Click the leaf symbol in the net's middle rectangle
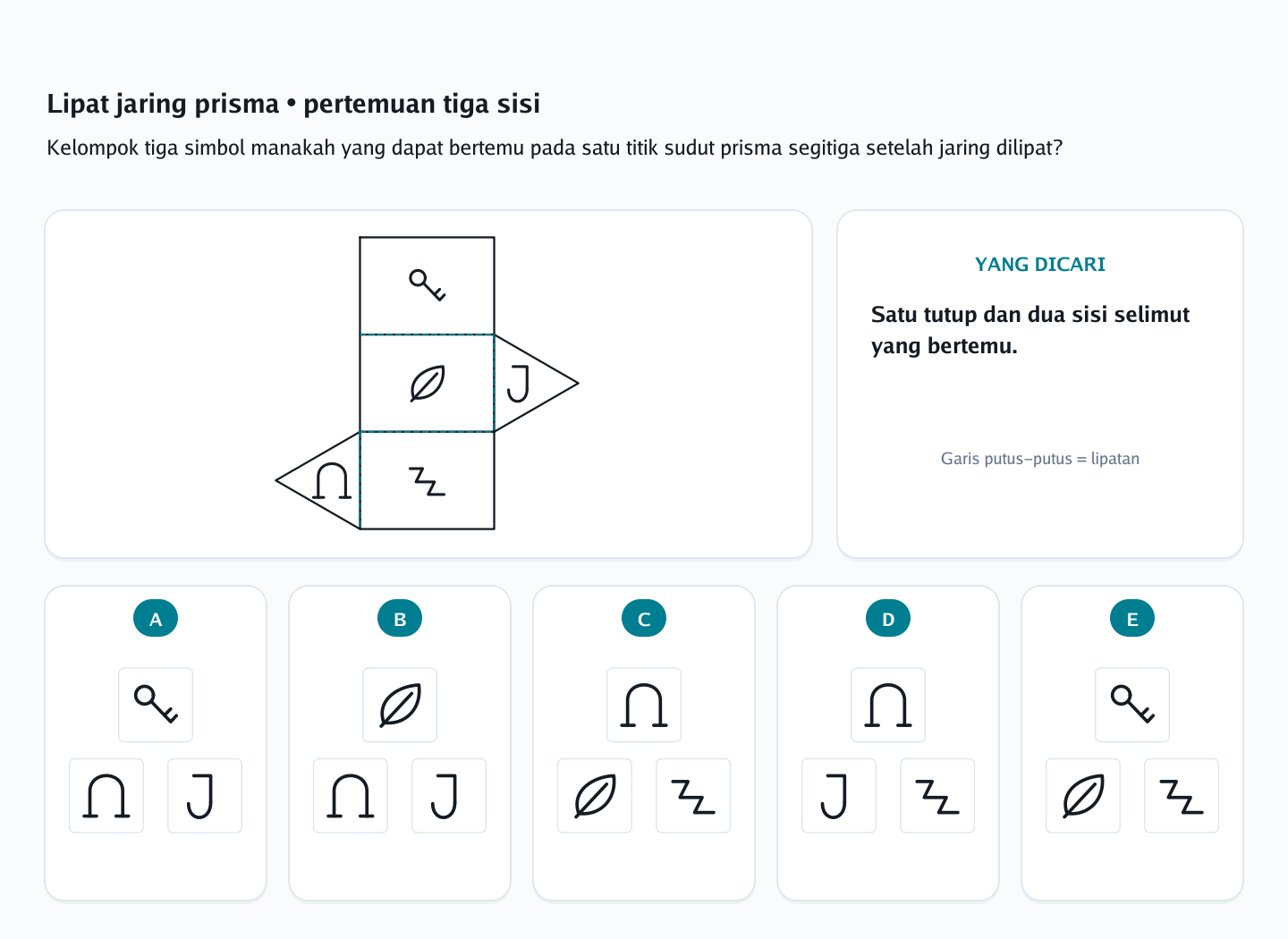1288x939 pixels. pos(428,384)
